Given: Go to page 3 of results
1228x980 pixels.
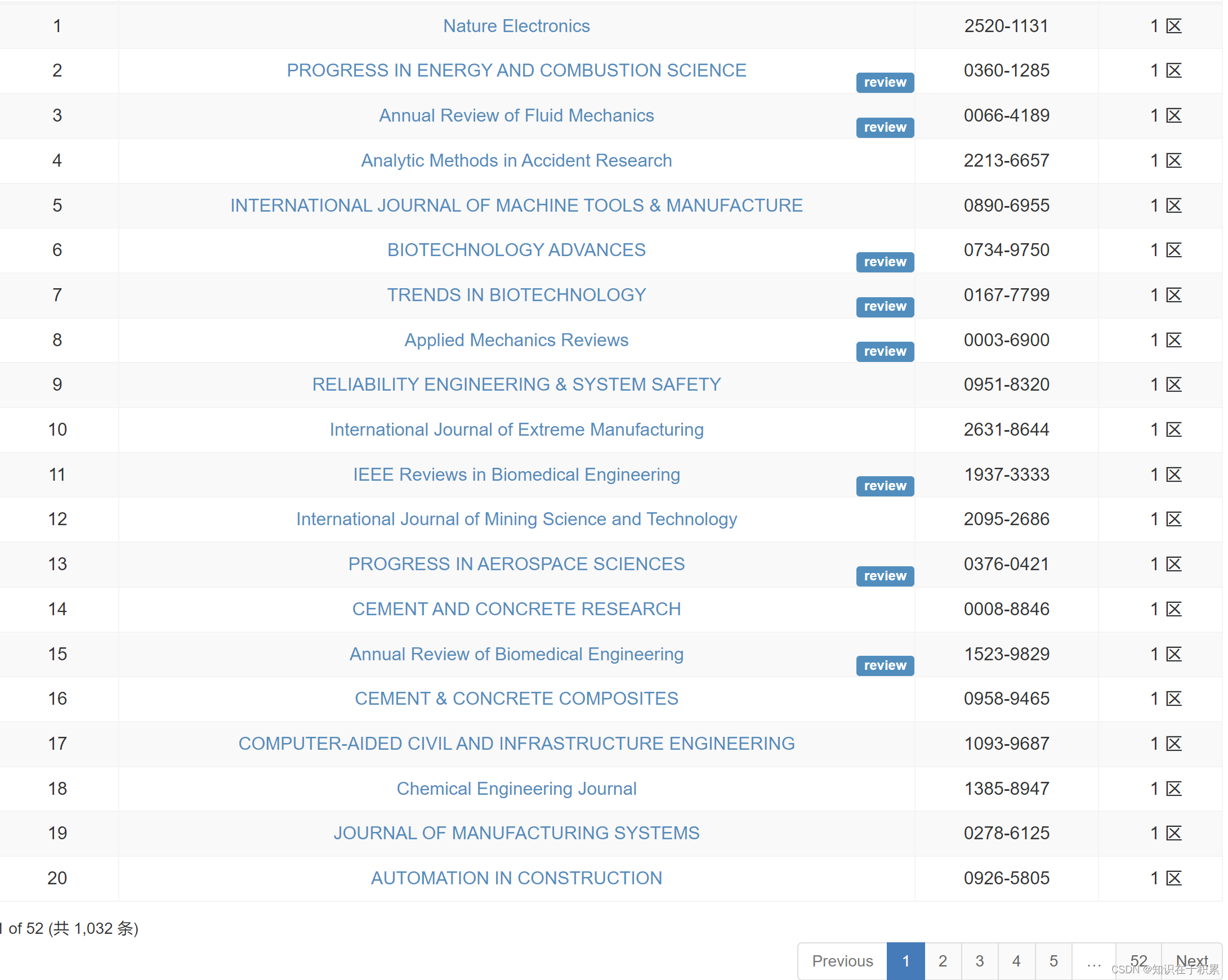Looking at the screenshot, I should tap(979, 961).
